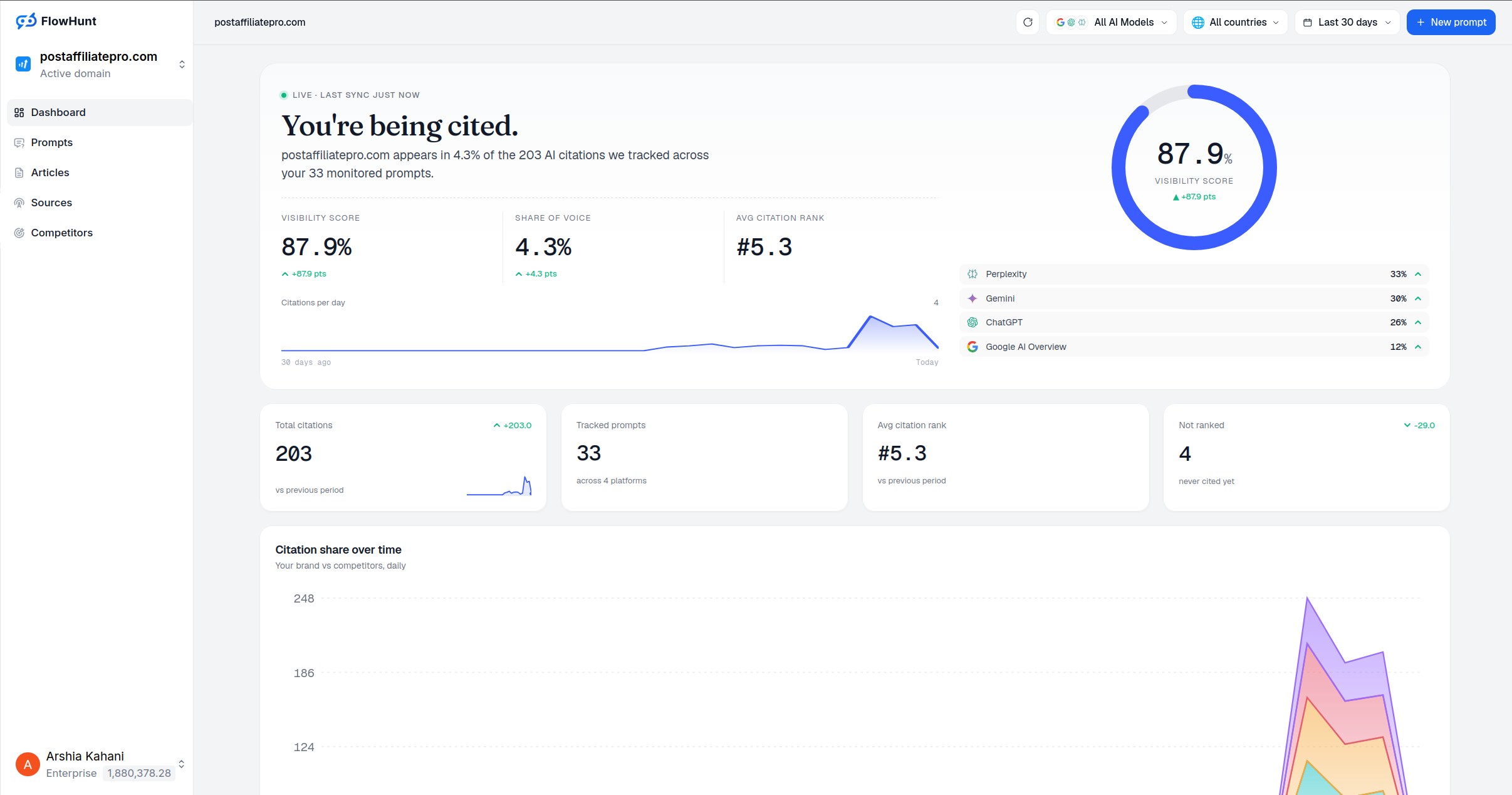Click the Enterprise plan label
Image resolution: width=1512 pixels, height=795 pixels.
(71, 773)
